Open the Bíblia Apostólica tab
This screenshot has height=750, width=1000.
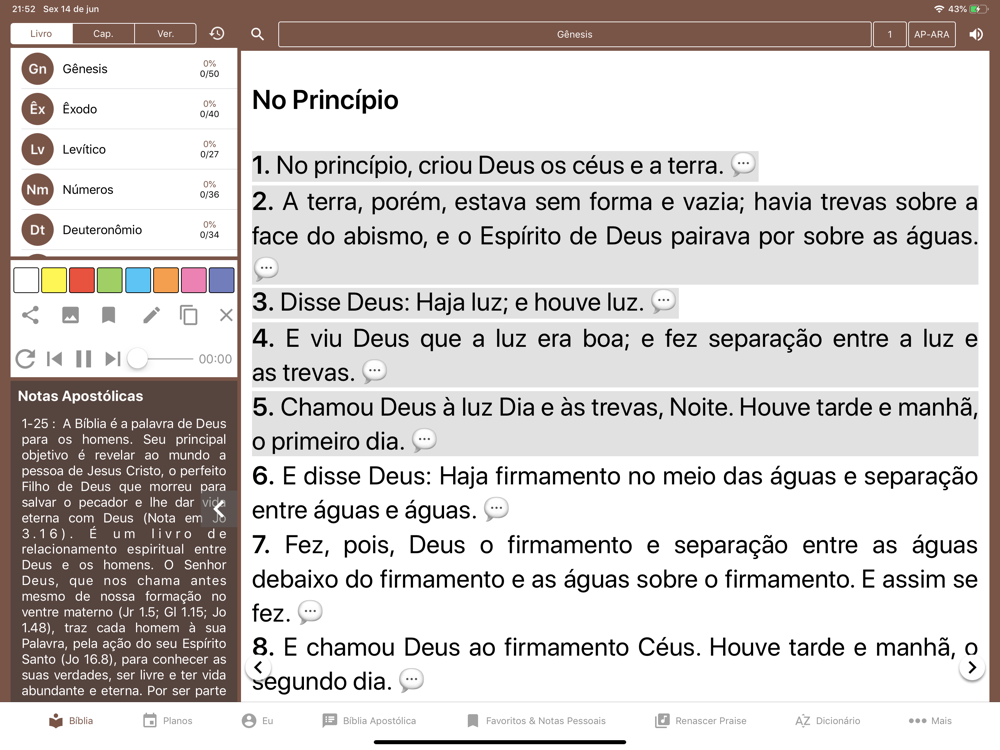tap(369, 721)
